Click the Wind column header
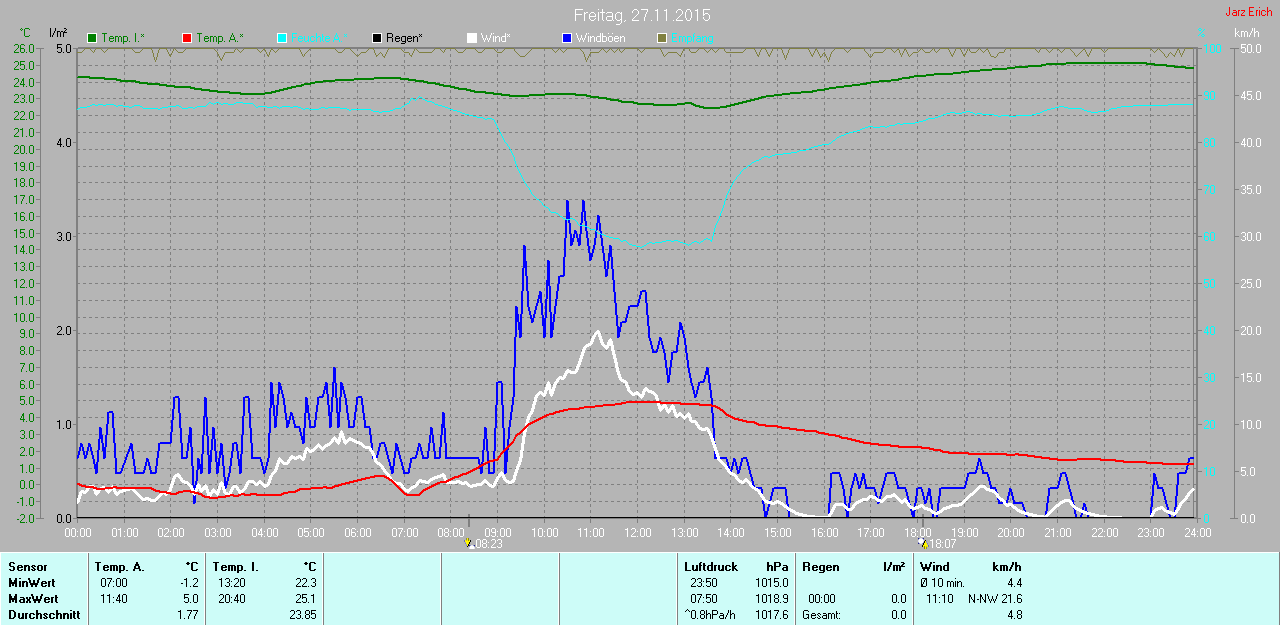Image resolution: width=1280 pixels, height=625 pixels. pos(934,567)
